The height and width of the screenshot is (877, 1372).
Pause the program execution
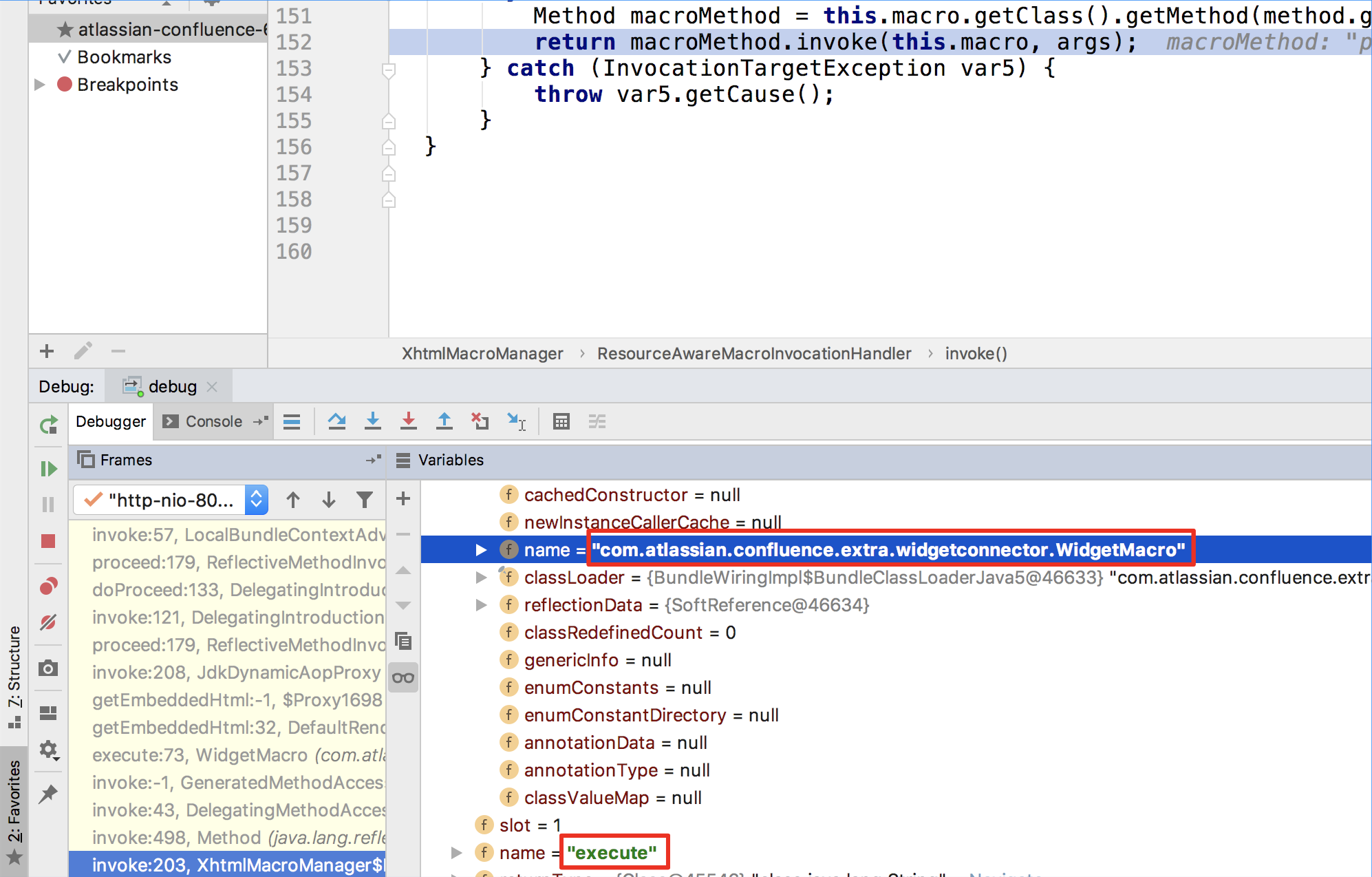pos(48,505)
